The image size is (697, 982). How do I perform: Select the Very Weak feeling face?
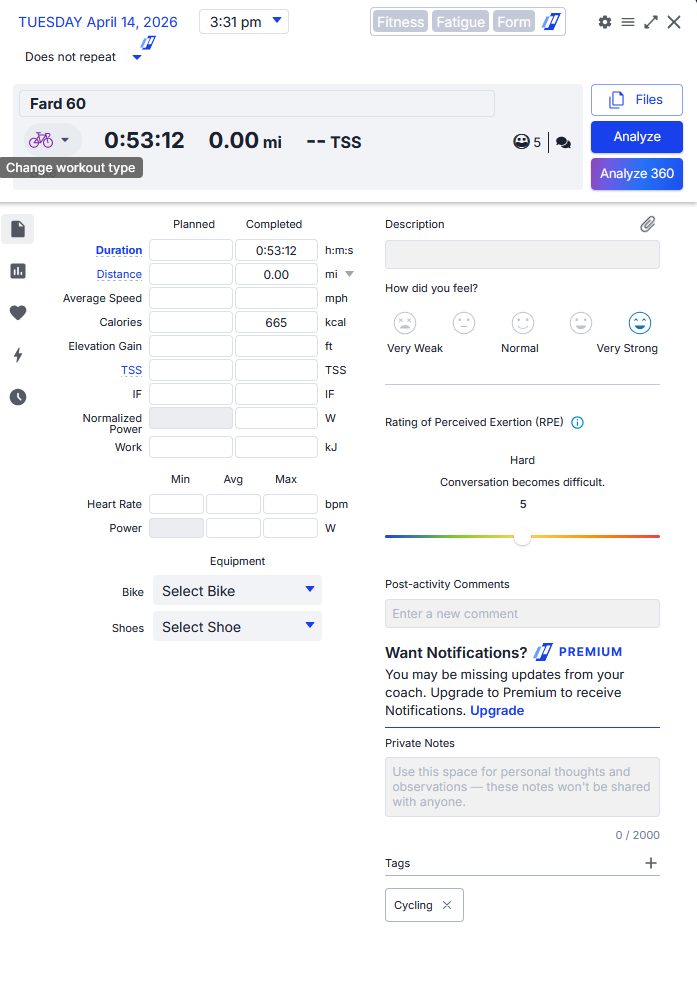[x=405, y=323]
